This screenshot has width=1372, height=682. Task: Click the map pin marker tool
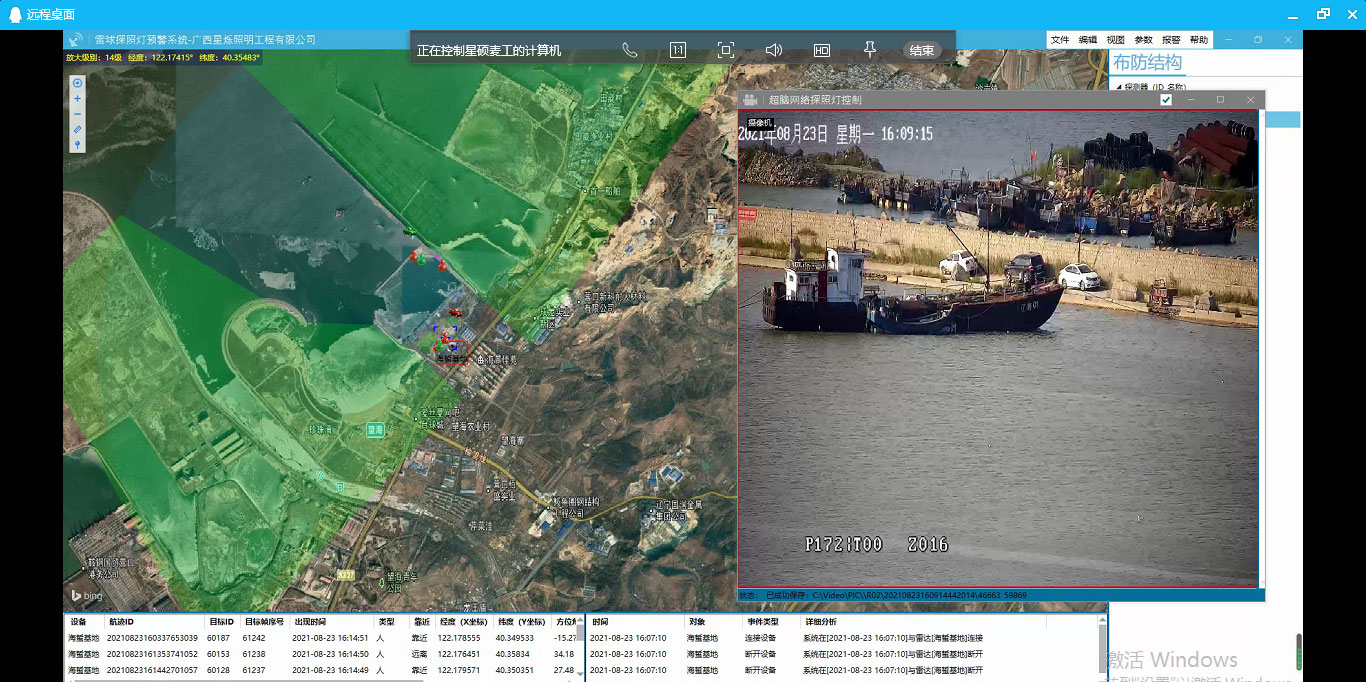pyautogui.click(x=78, y=146)
